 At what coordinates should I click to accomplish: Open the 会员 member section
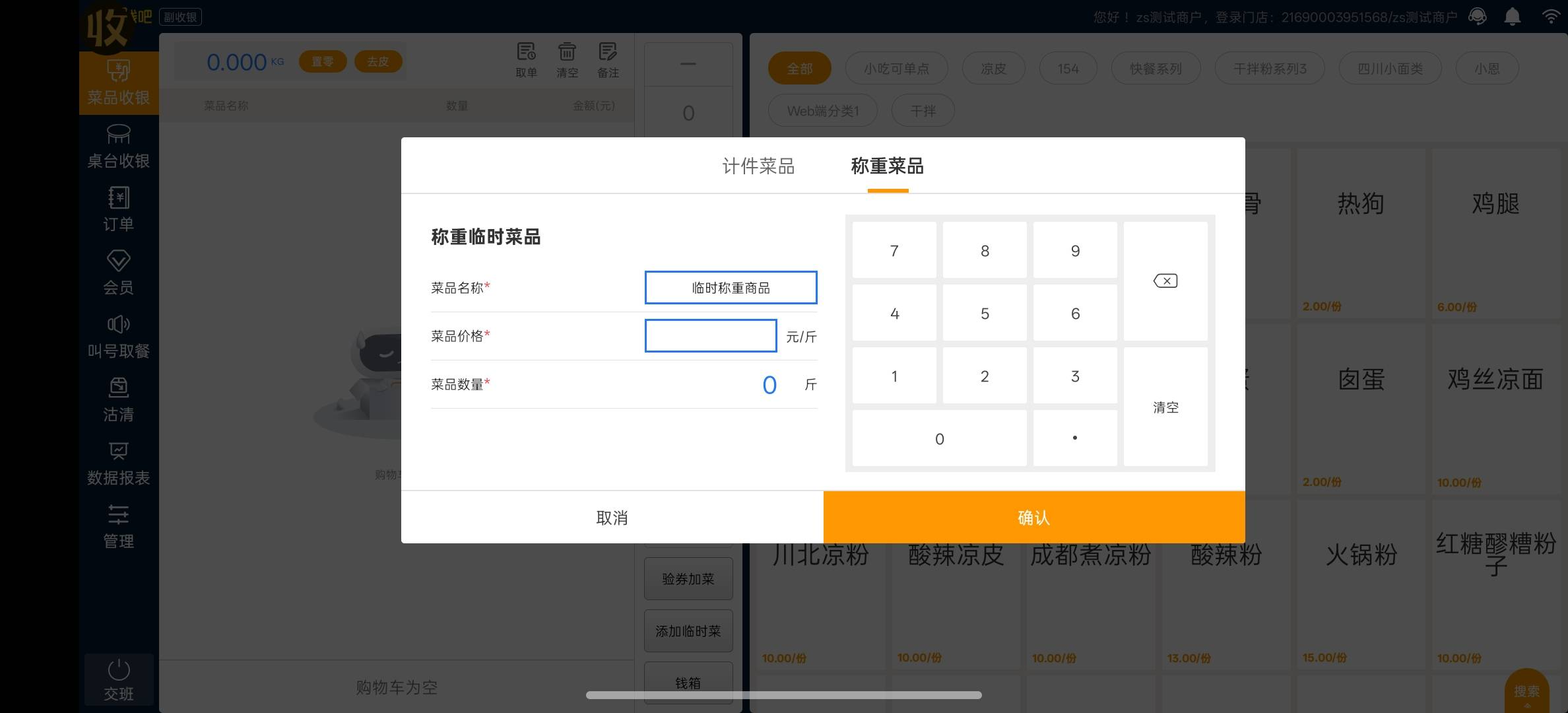pyautogui.click(x=119, y=272)
